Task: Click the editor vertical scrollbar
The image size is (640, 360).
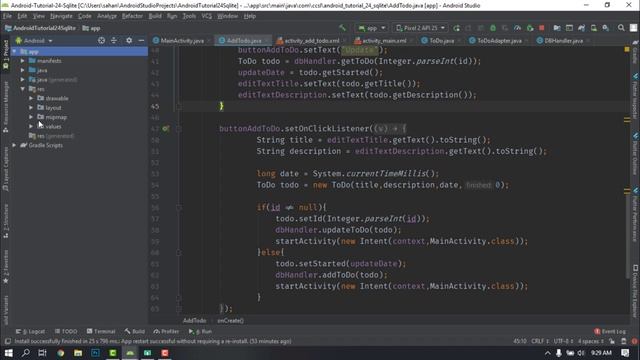Action: [627, 235]
